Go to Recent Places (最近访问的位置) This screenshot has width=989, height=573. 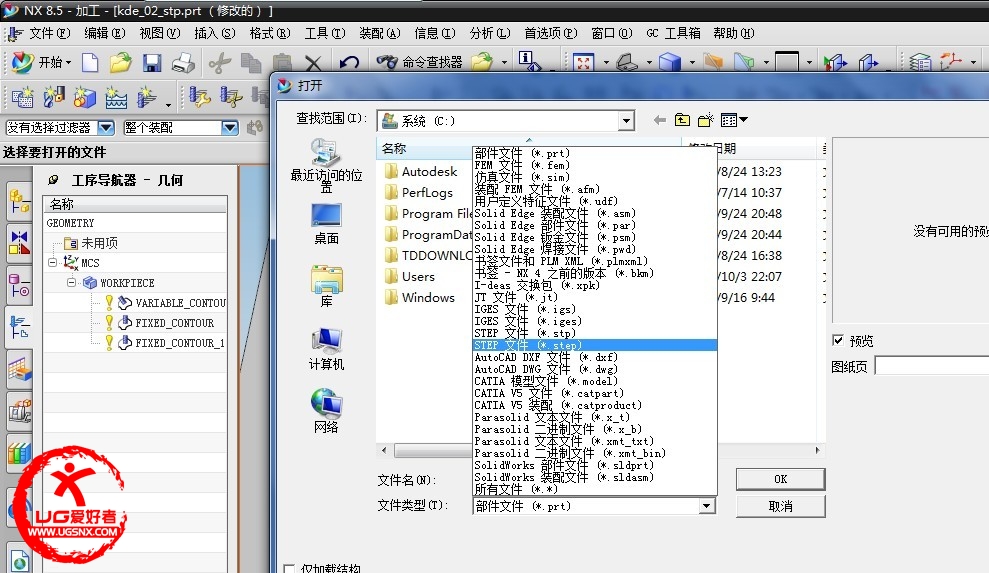tap(326, 165)
